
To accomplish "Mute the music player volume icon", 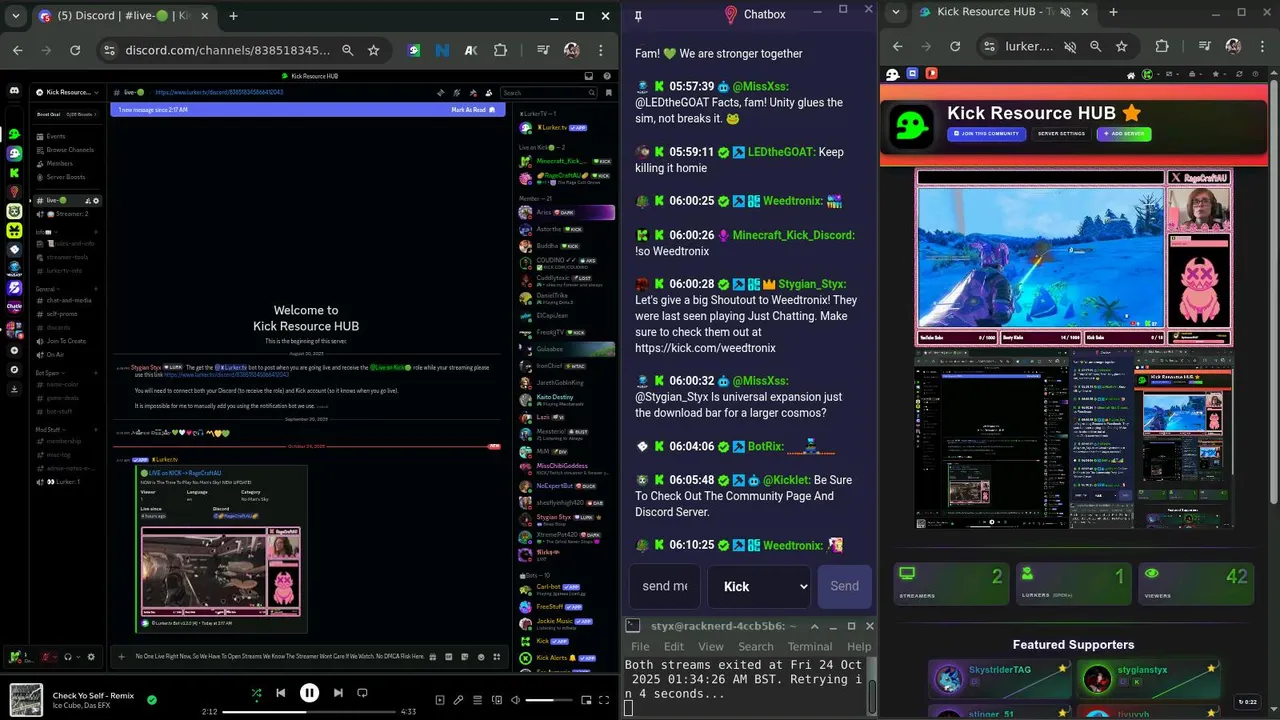I will (x=514, y=700).
